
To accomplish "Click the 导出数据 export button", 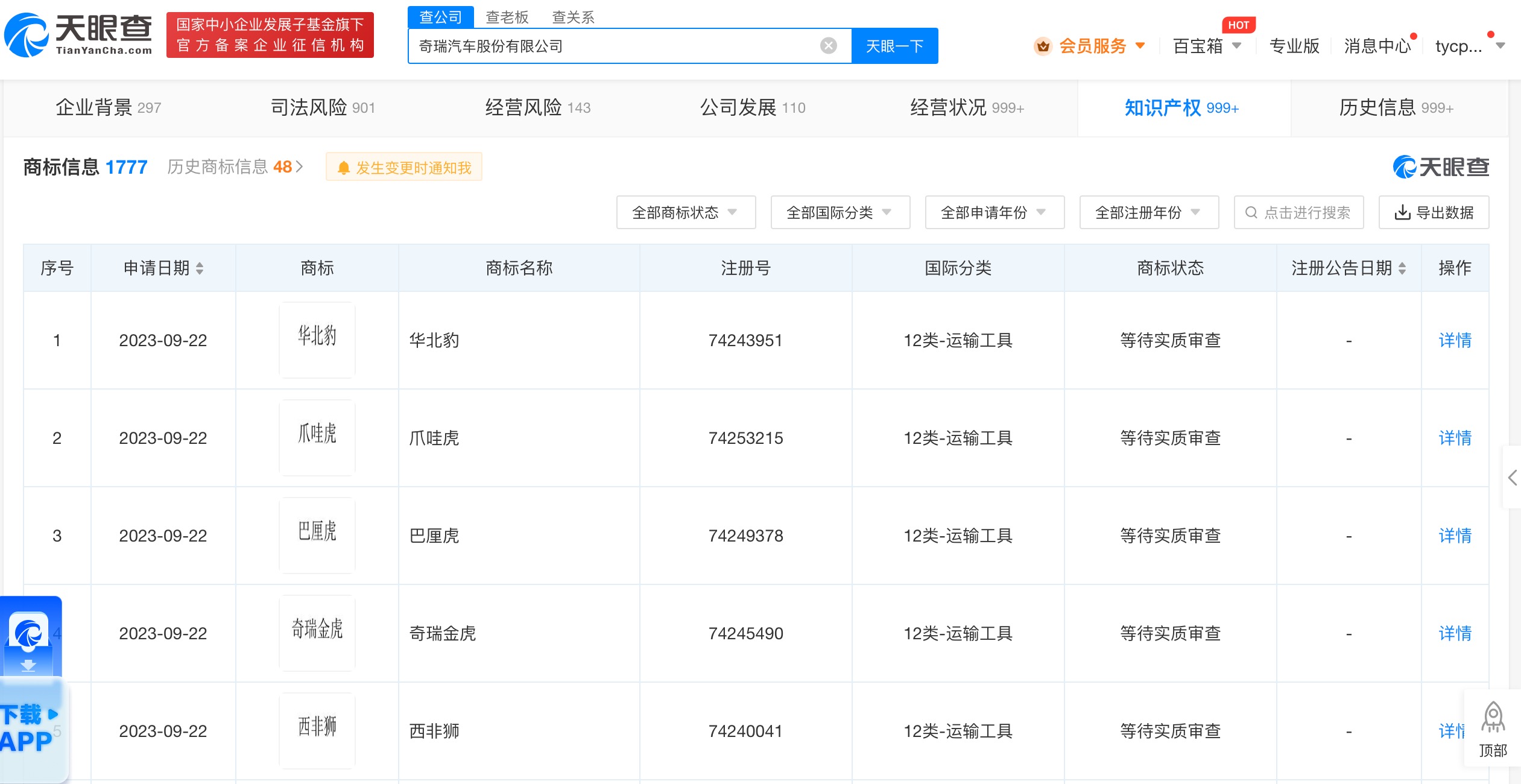I will pos(1434,212).
